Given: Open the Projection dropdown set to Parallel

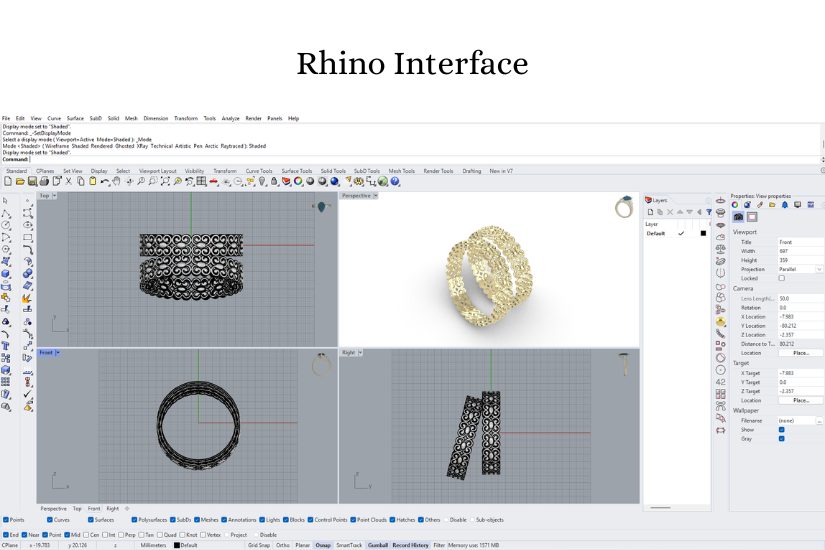Looking at the screenshot, I should (800, 269).
